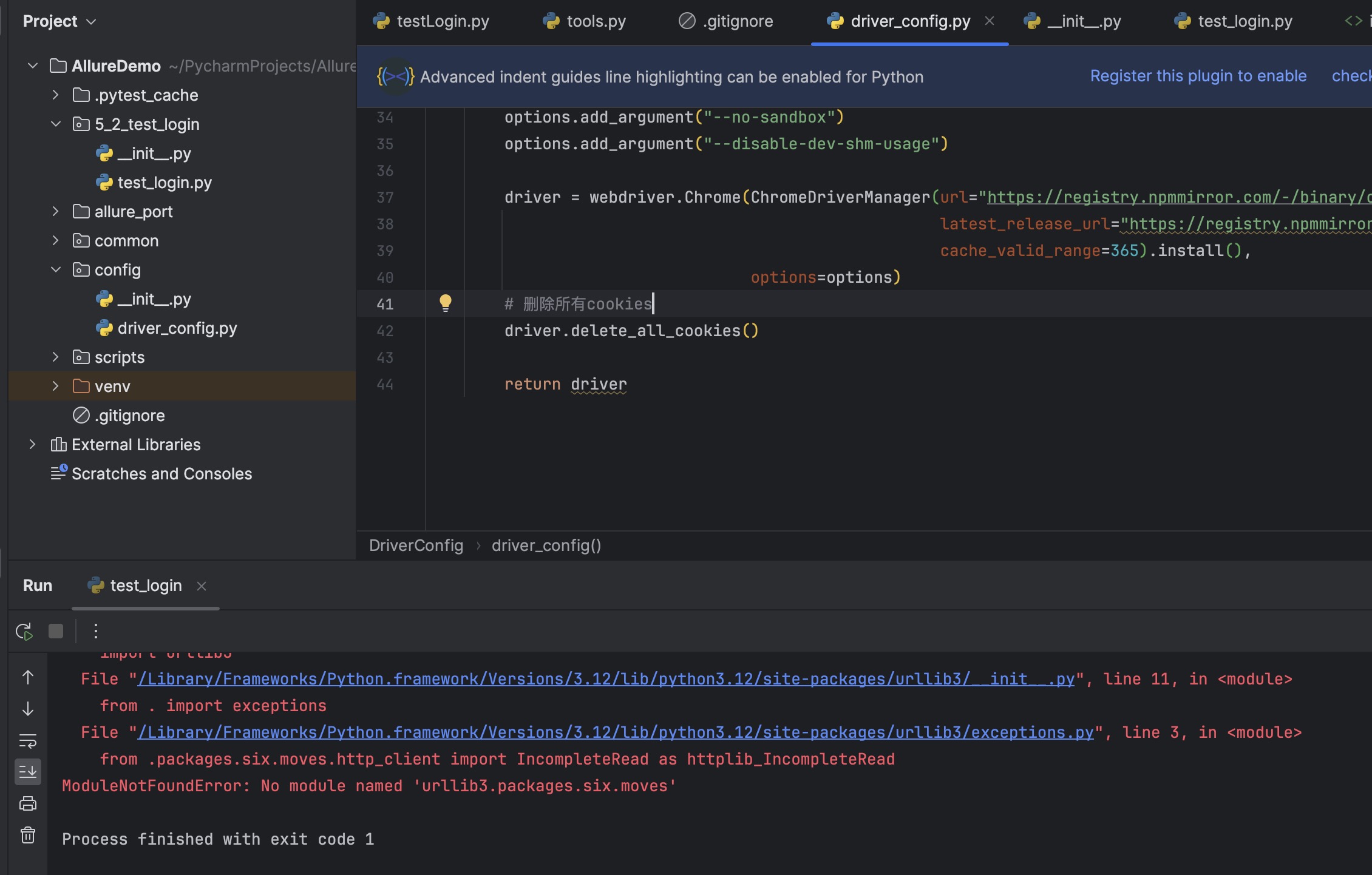Click the AllureDemo project folder icon
Viewport: 1372px width, 875px height.
click(x=58, y=66)
